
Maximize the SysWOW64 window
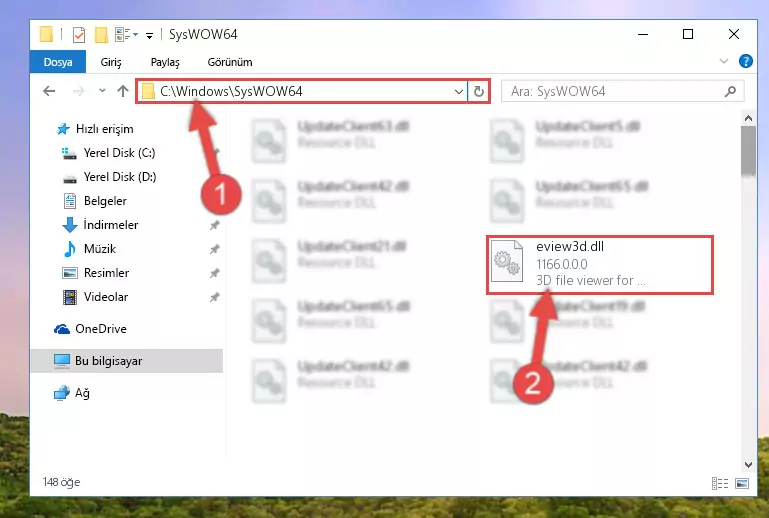coord(688,34)
